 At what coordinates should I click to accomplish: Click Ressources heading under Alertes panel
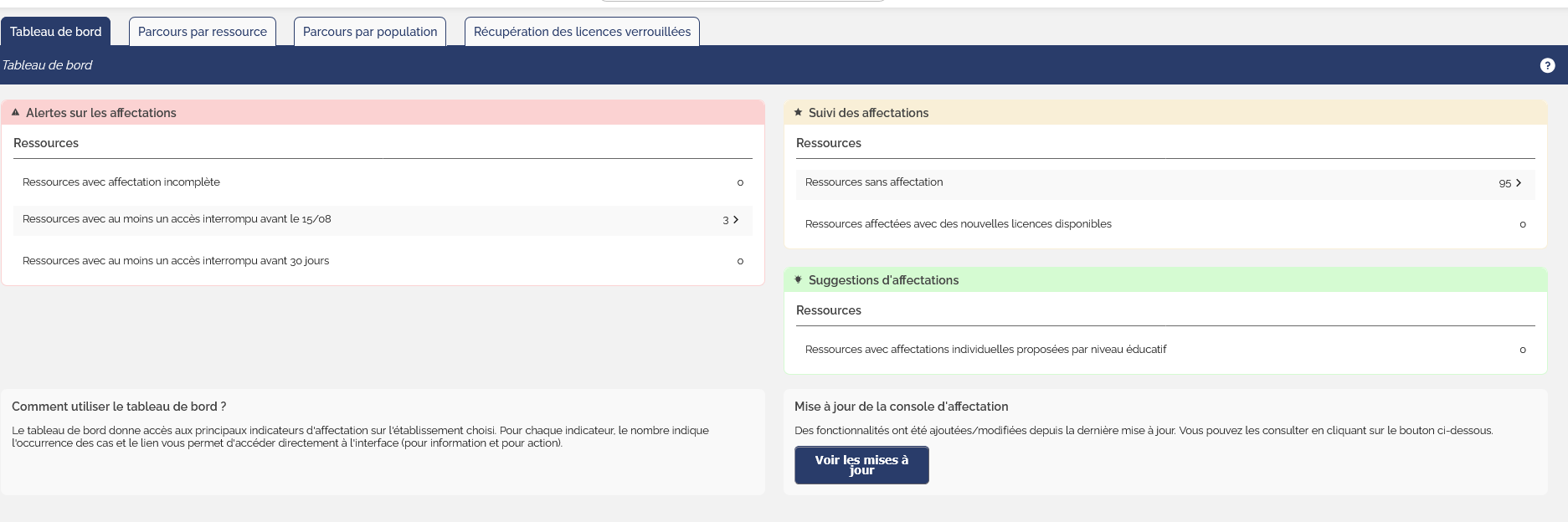pos(46,143)
